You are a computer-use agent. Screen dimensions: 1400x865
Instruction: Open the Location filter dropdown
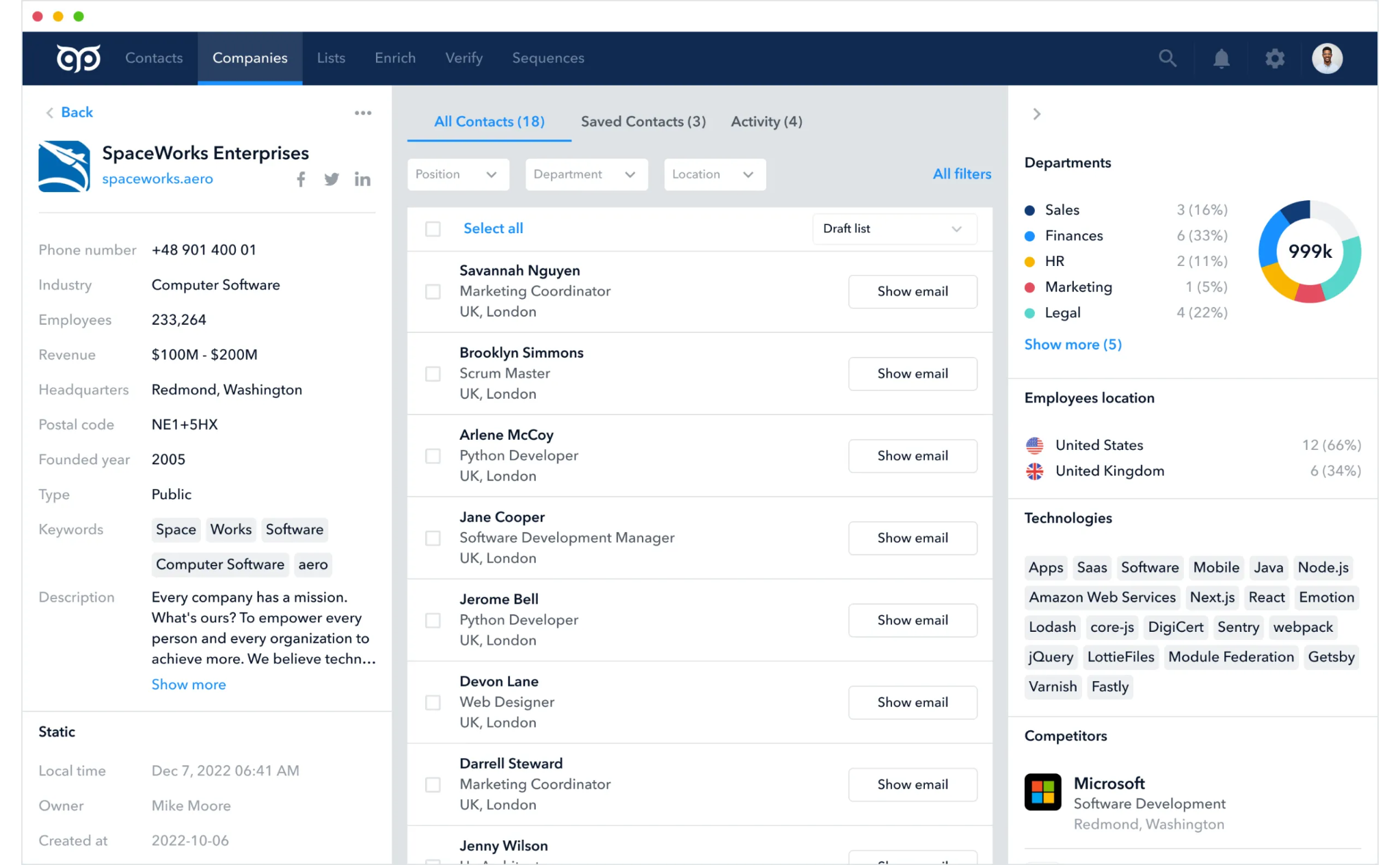point(714,174)
